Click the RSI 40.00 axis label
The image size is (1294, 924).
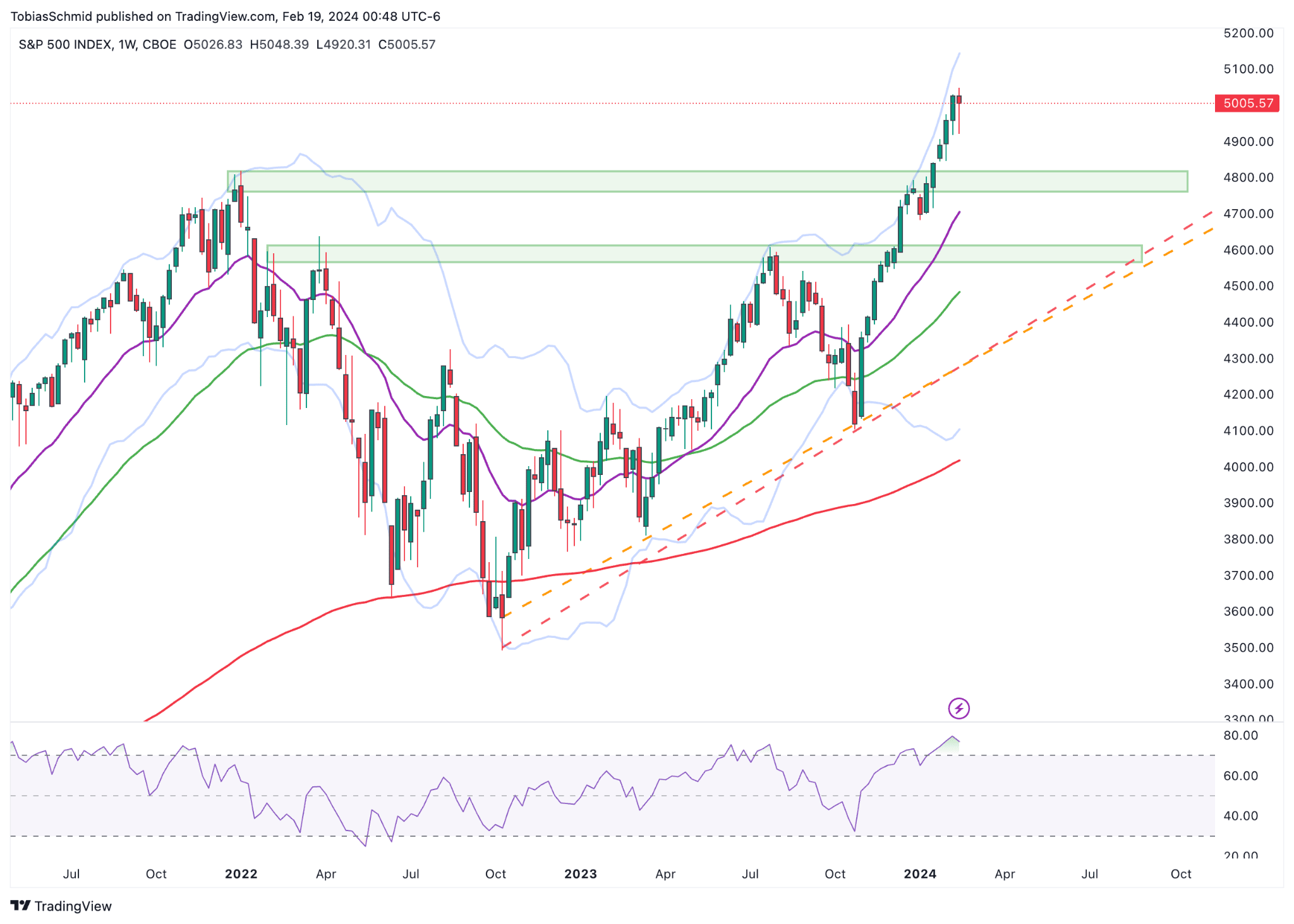1240,816
